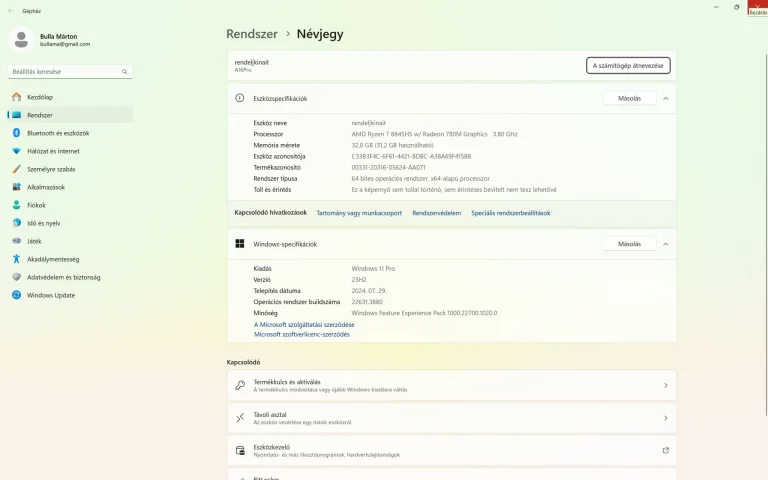Select Bluetooth és eszközök menu item
This screenshot has width=768, height=480.
[x=70, y=133]
